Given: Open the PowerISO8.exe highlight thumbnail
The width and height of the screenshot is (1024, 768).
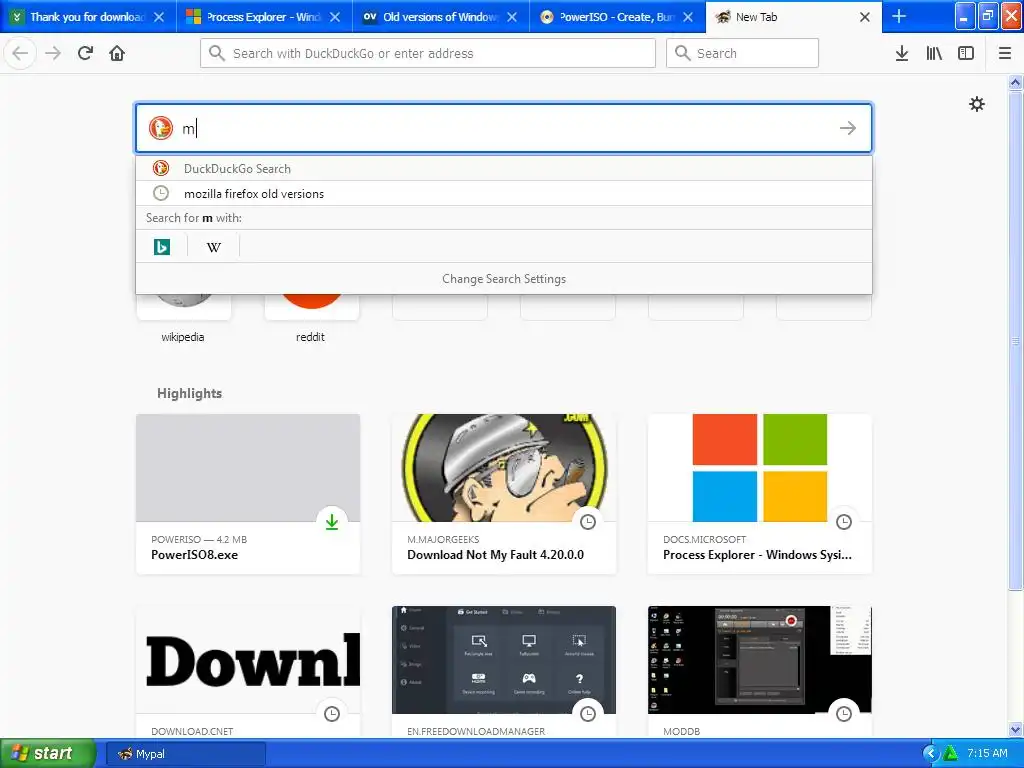Looking at the screenshot, I should pos(248,468).
